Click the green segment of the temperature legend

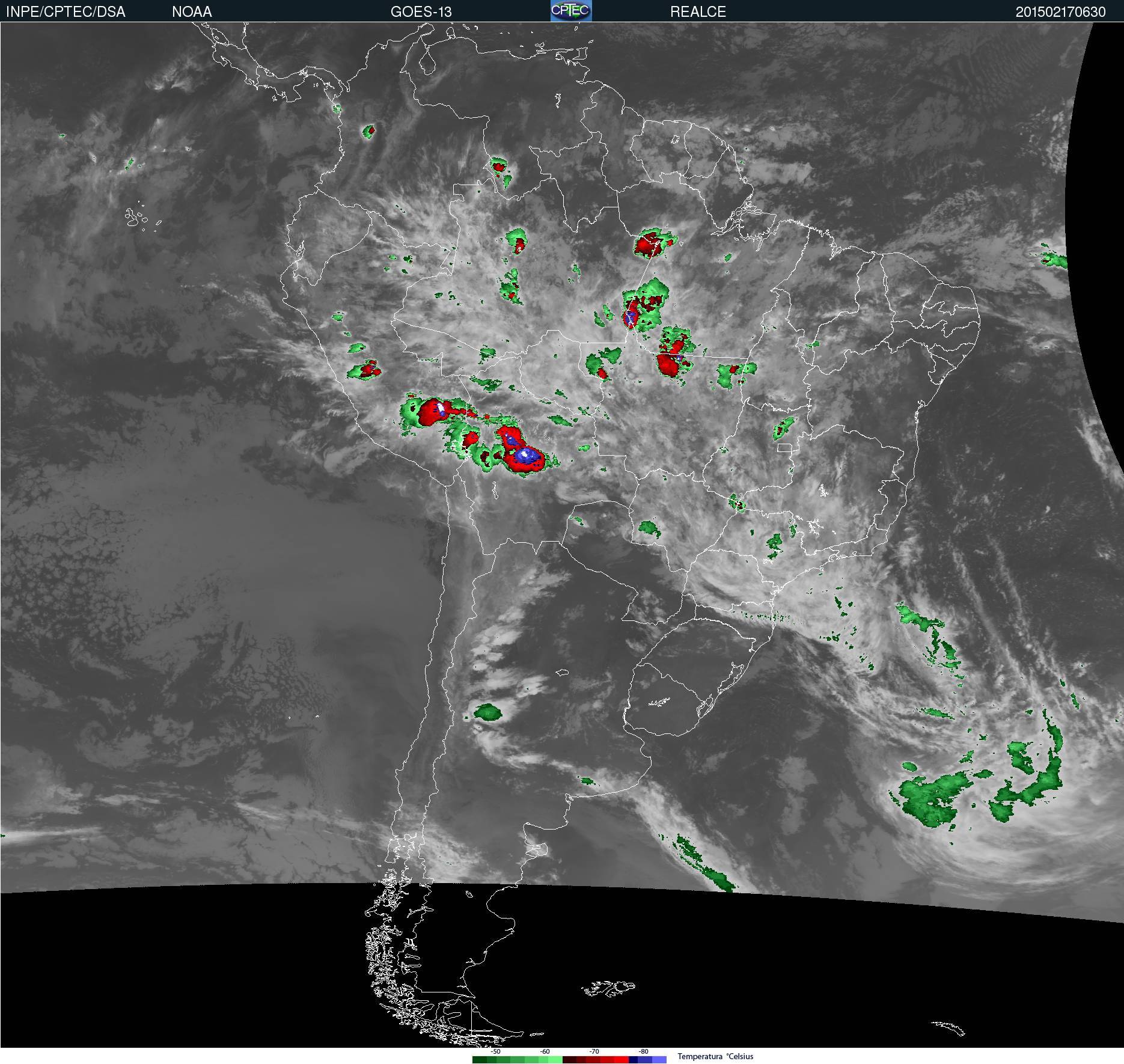coord(518,1060)
